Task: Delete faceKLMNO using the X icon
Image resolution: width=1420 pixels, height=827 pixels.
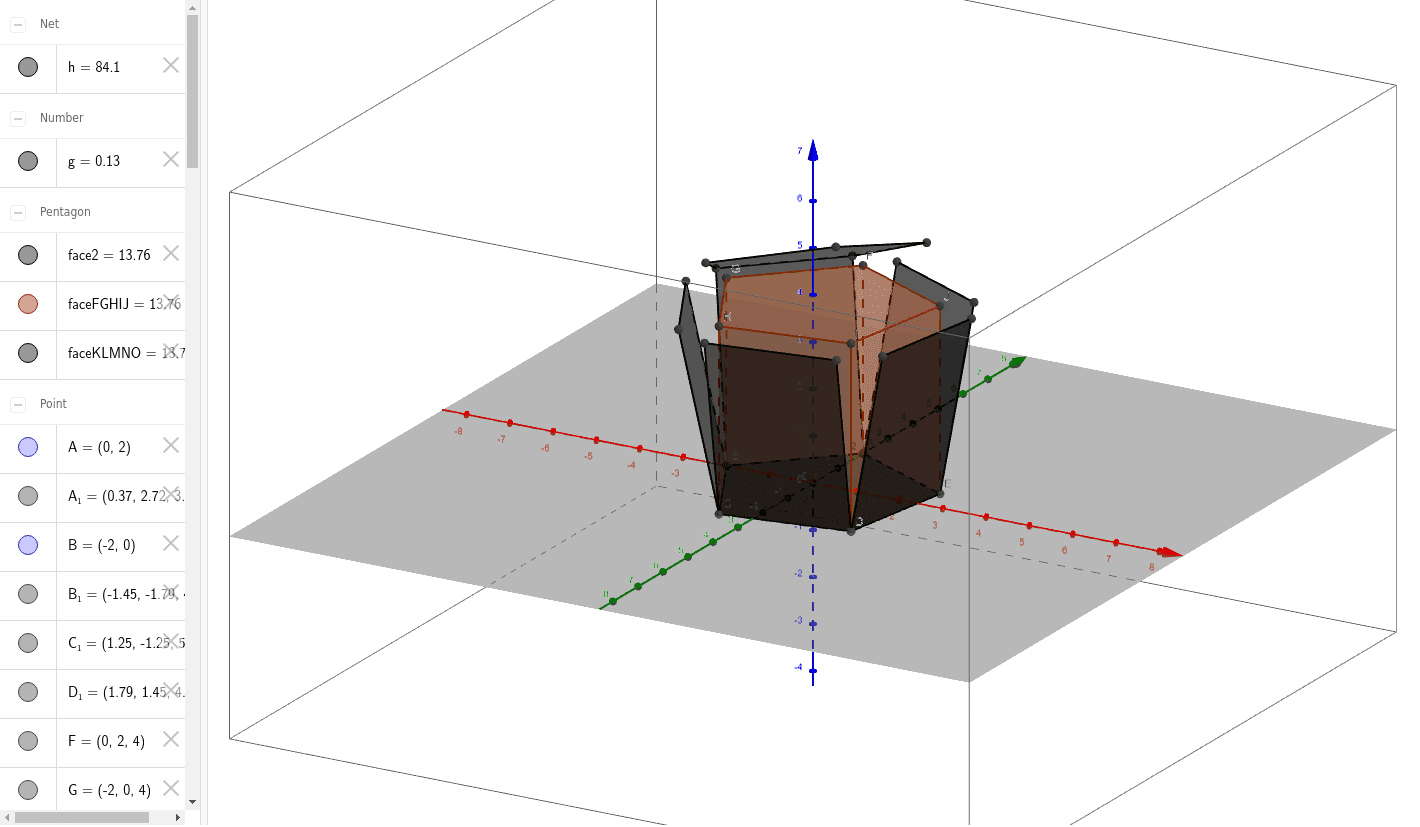Action: click(170, 353)
